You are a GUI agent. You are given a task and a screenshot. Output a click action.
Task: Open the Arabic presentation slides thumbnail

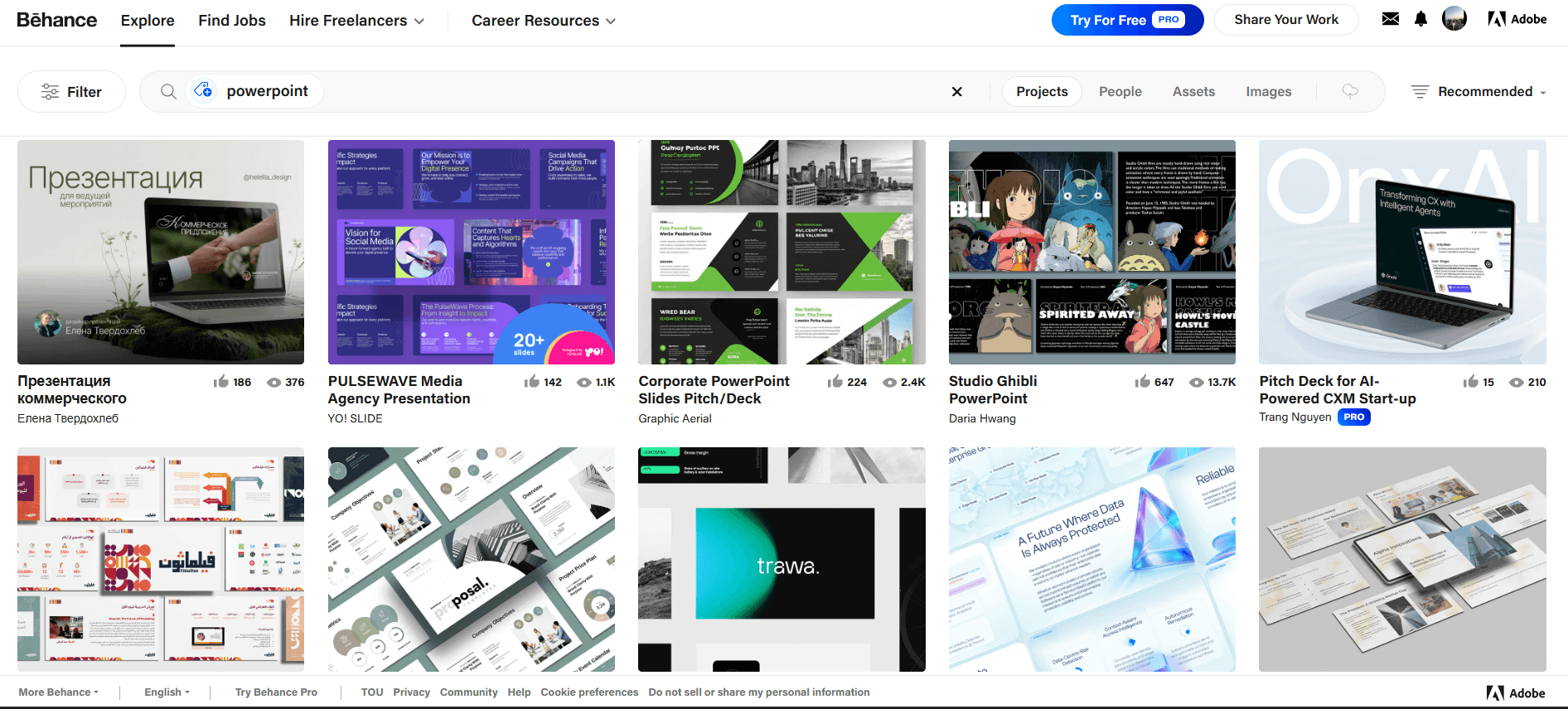[161, 559]
